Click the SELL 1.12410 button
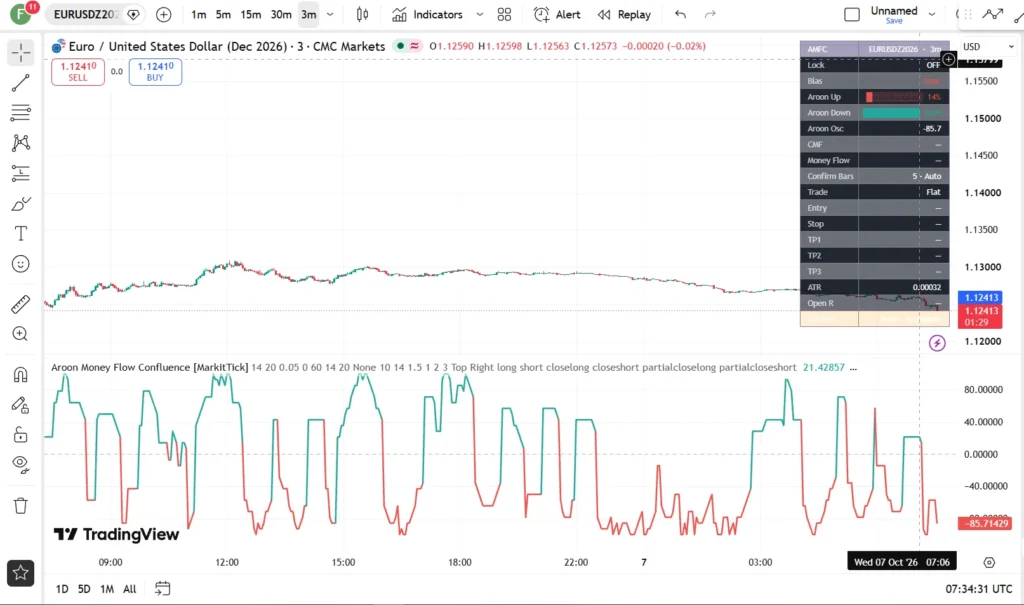The width and height of the screenshot is (1024, 605). (x=78, y=72)
